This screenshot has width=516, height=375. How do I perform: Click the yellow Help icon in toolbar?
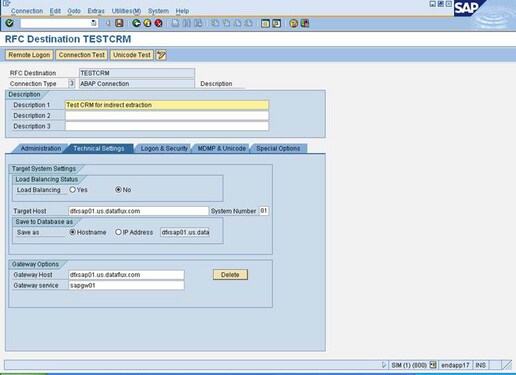coord(293,23)
